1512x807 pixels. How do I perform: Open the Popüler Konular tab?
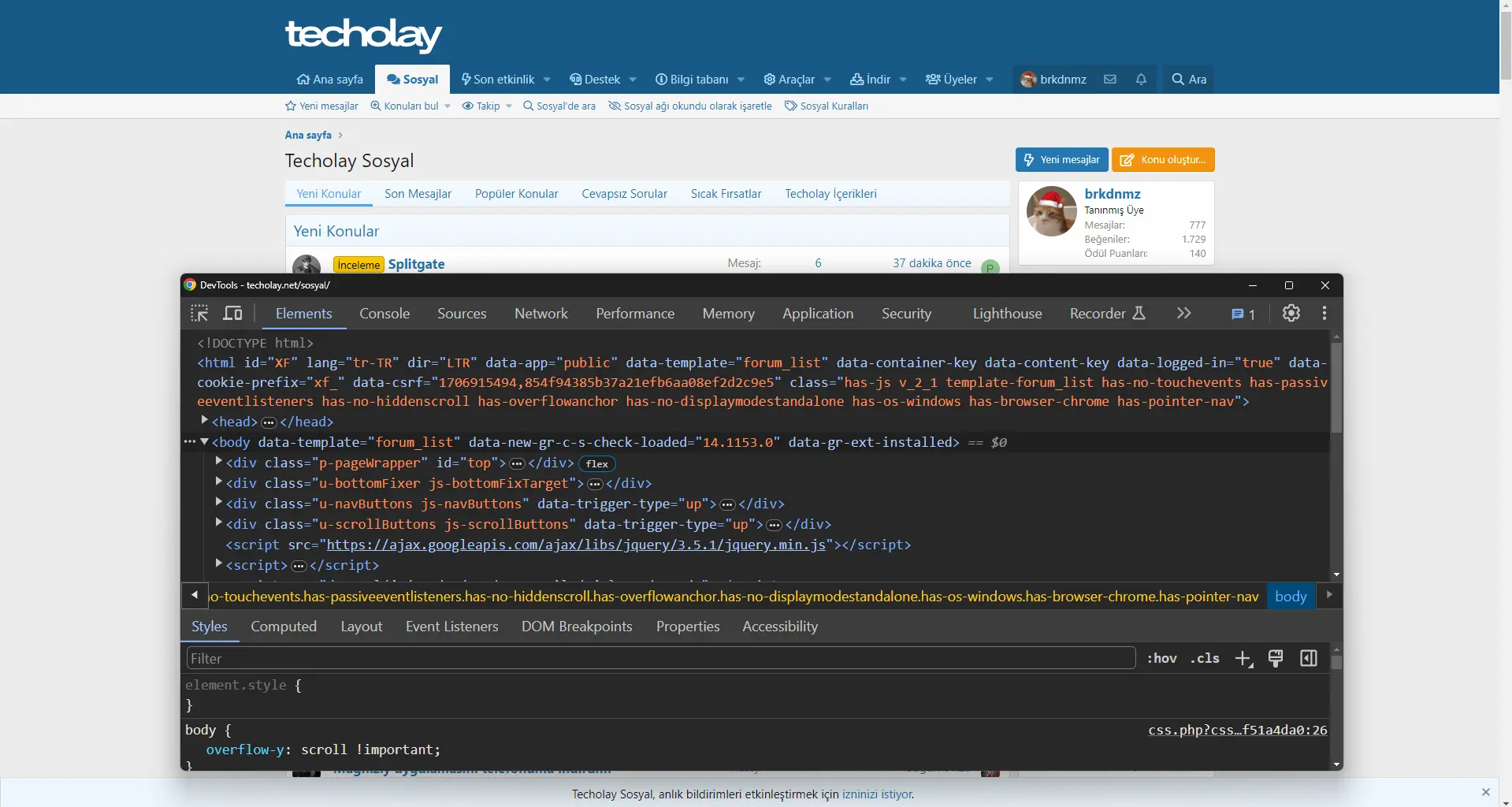516,194
